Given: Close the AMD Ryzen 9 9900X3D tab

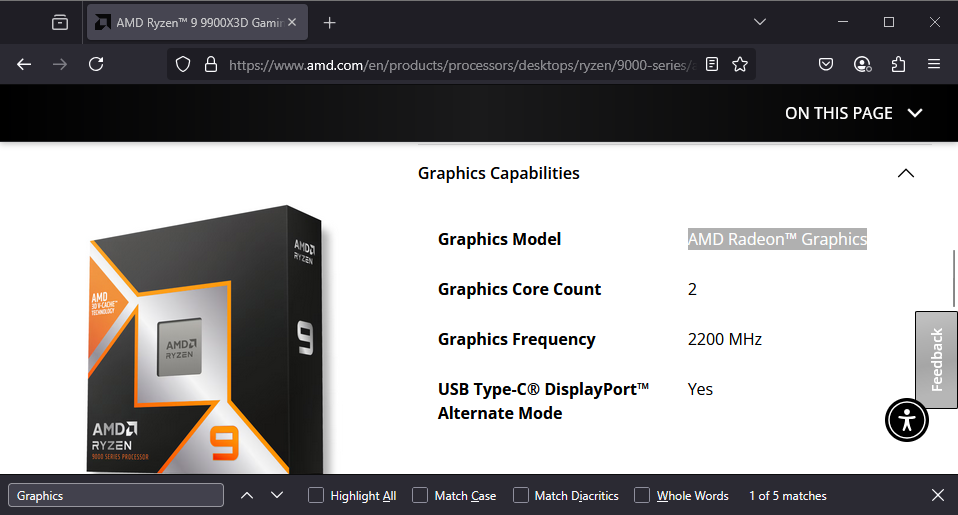Looking at the screenshot, I should click(x=292, y=23).
